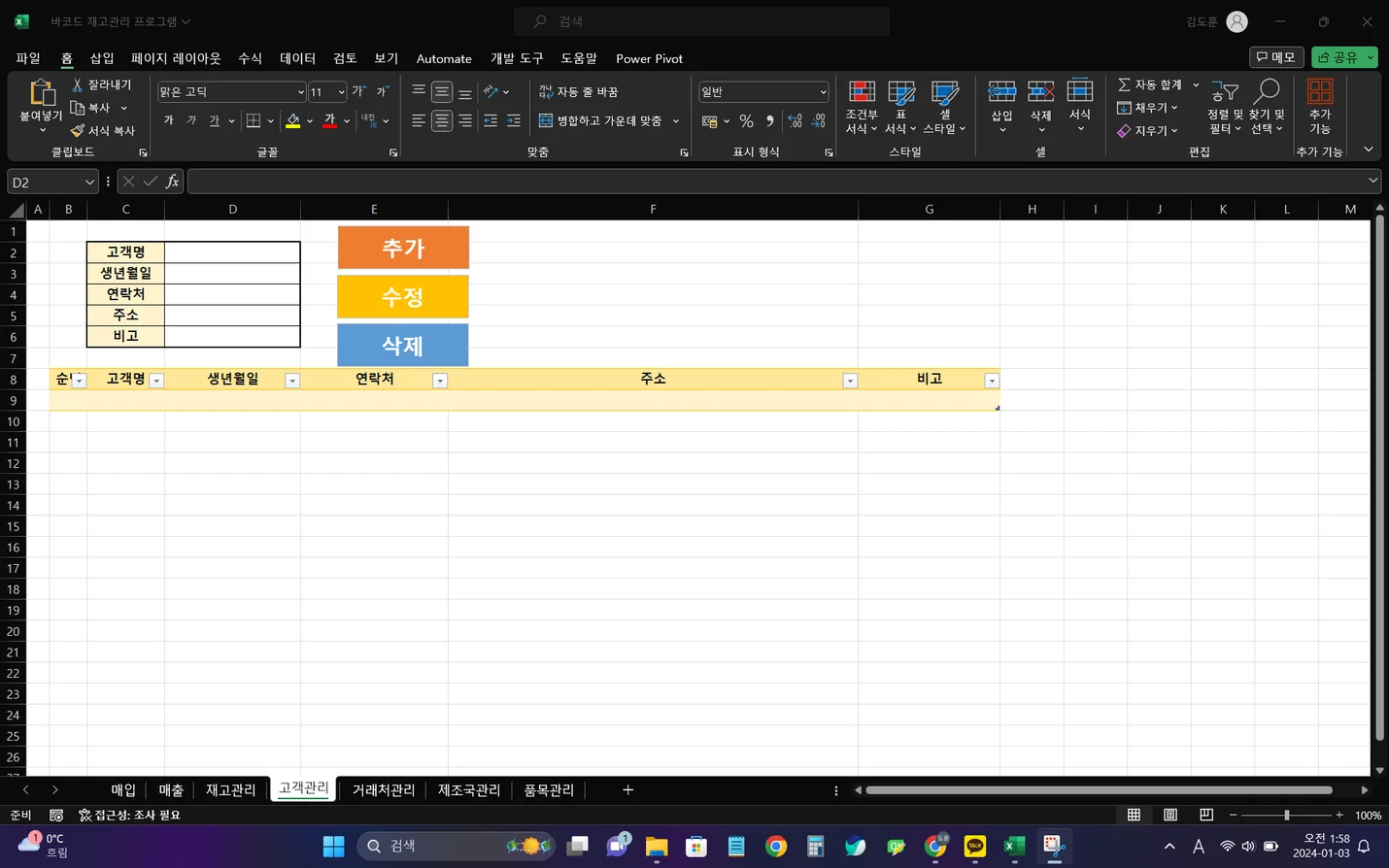The image size is (1389, 868).
Task: Toggle Align Left text alignment
Action: coord(419,120)
